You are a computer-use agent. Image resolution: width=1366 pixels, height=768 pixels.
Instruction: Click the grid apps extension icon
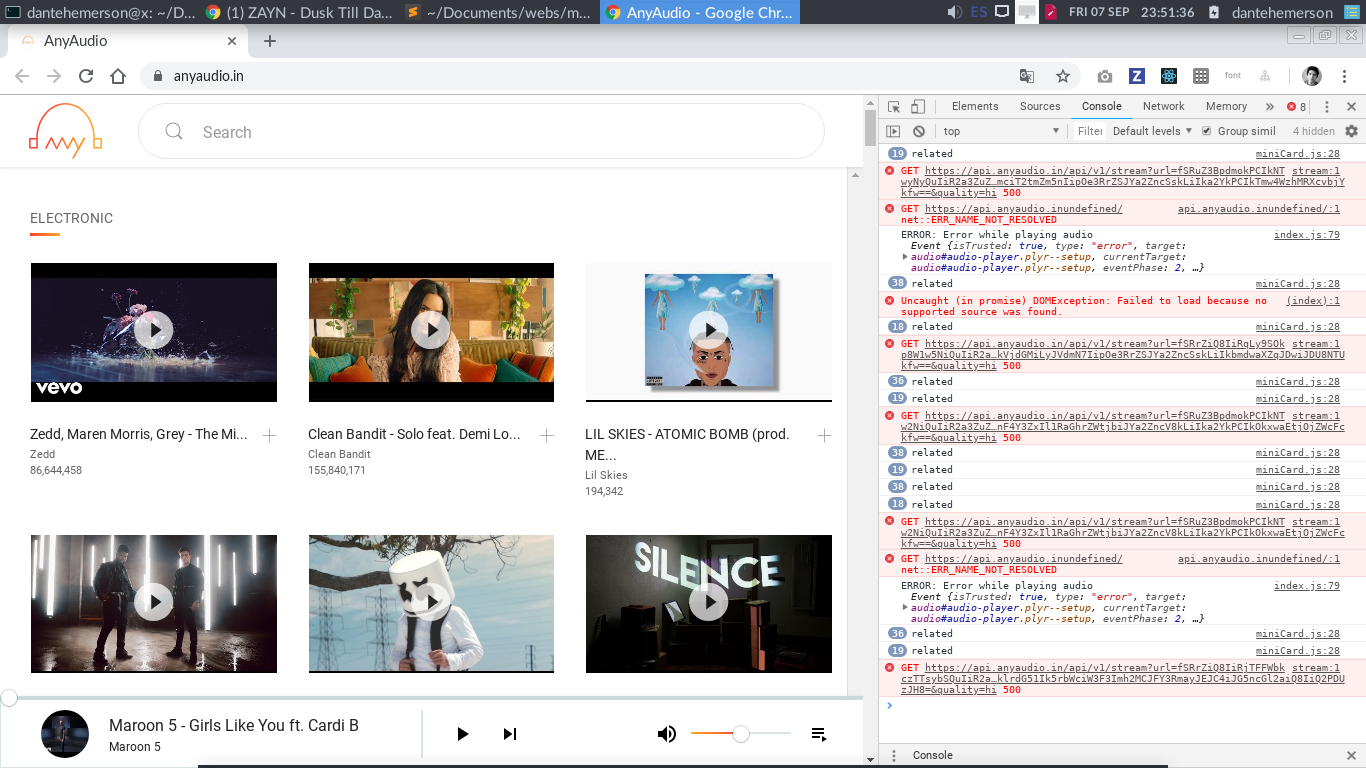(x=1201, y=76)
